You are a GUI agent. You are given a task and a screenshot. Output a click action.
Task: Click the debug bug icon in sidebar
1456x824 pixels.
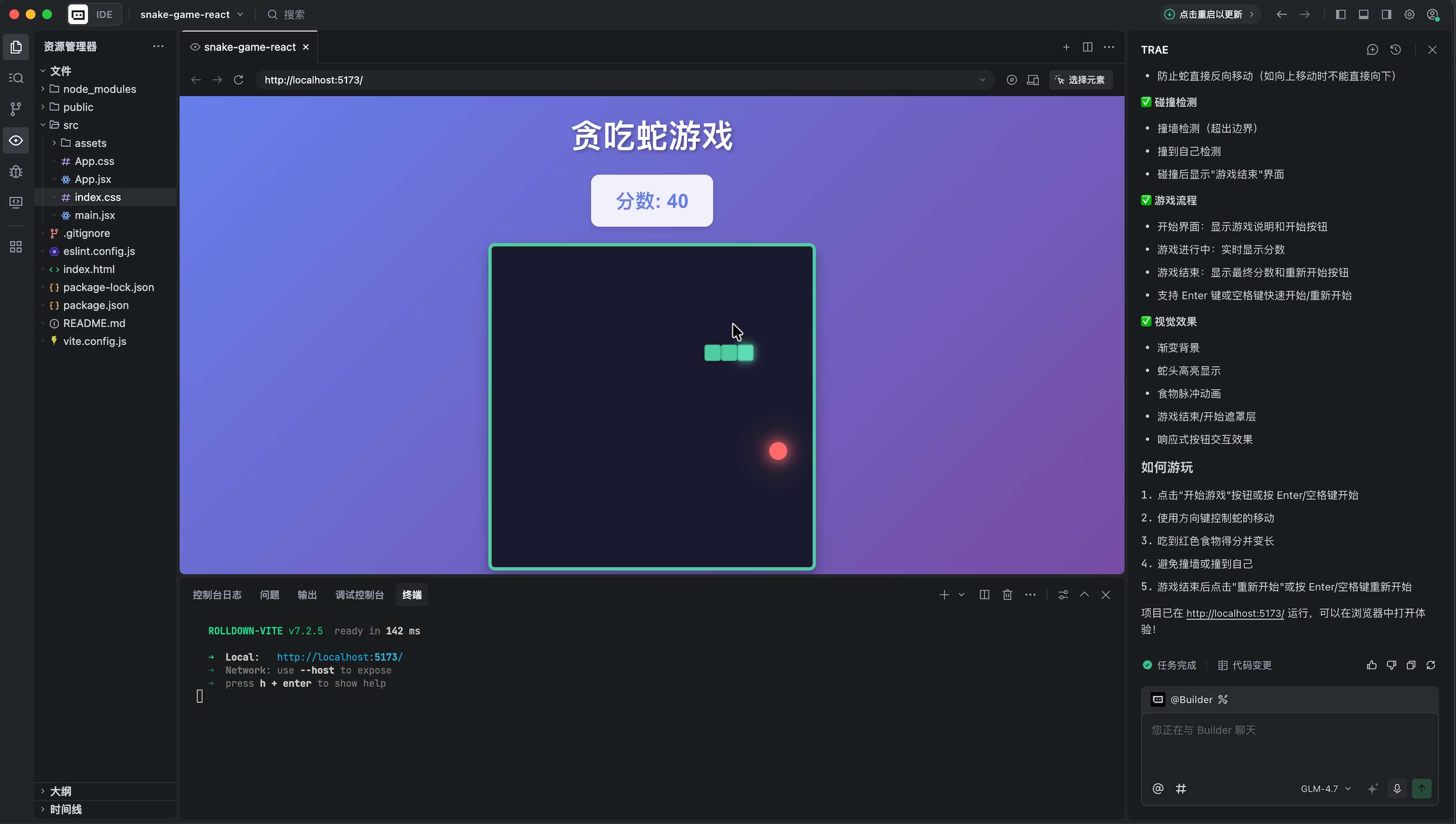(x=16, y=171)
